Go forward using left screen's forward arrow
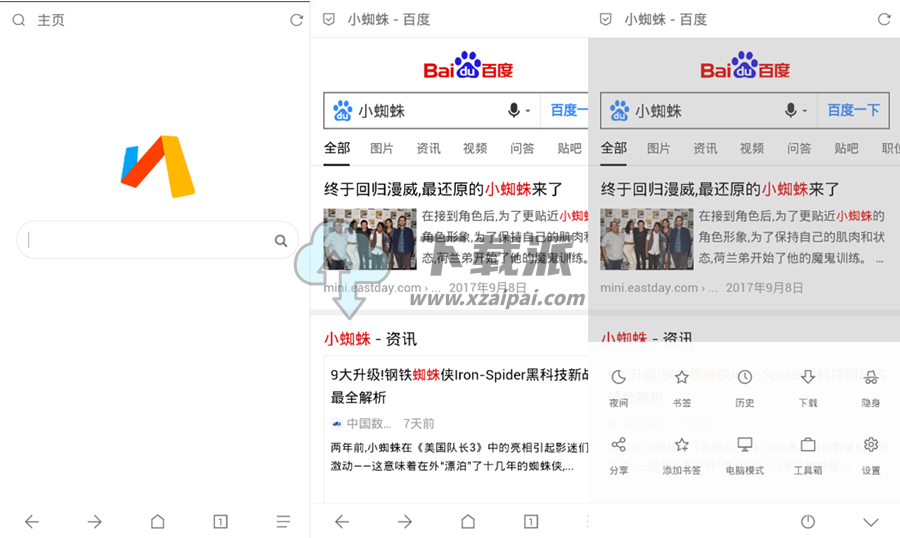Image resolution: width=900 pixels, height=538 pixels. (95, 521)
